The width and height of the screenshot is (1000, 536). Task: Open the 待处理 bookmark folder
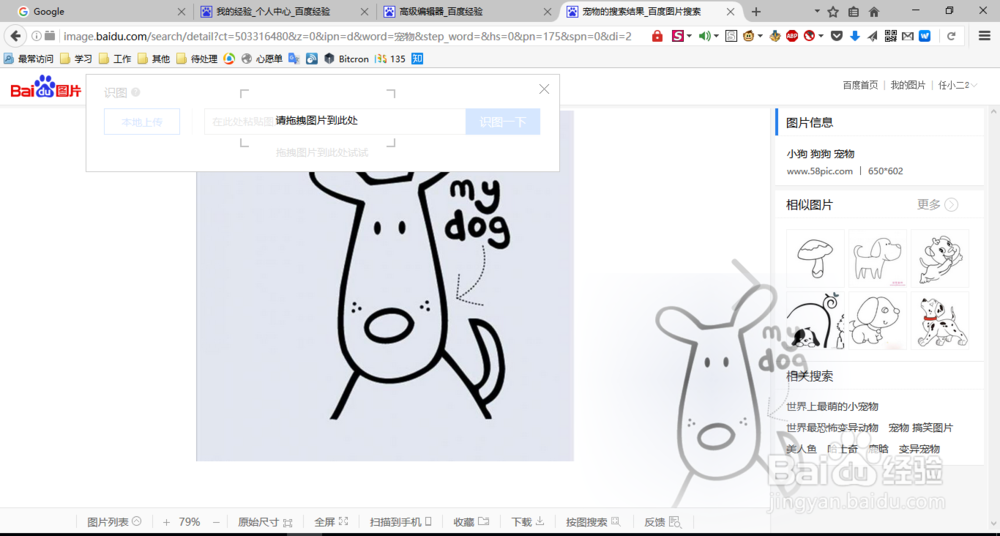click(197, 59)
